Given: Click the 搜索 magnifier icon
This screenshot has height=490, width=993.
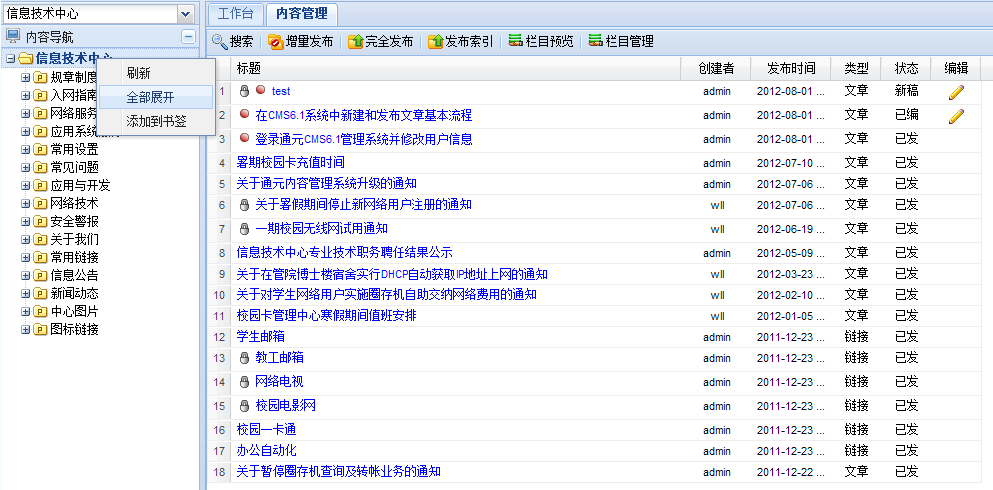Looking at the screenshot, I should coord(220,42).
